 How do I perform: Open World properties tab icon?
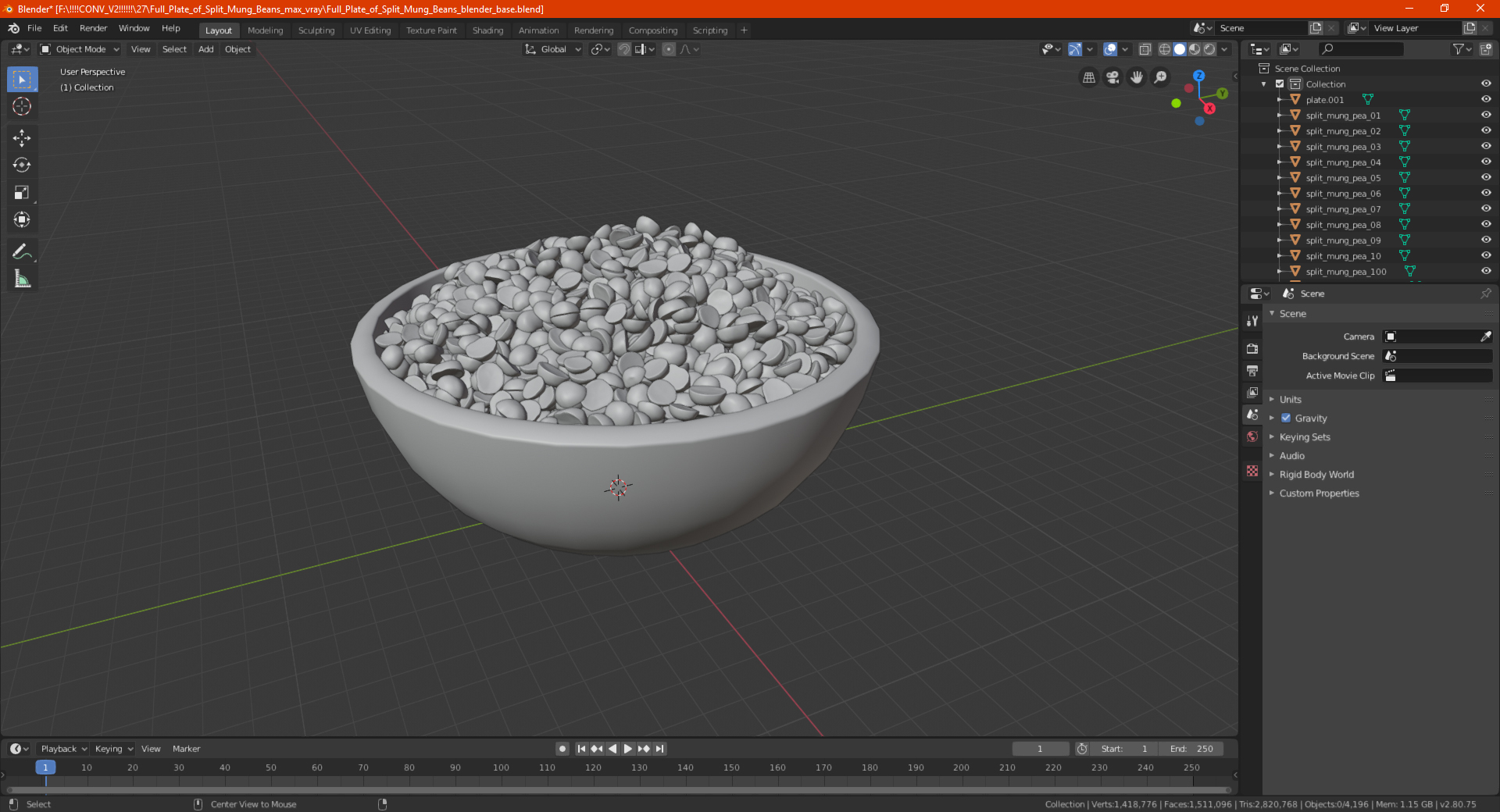pyautogui.click(x=1252, y=436)
